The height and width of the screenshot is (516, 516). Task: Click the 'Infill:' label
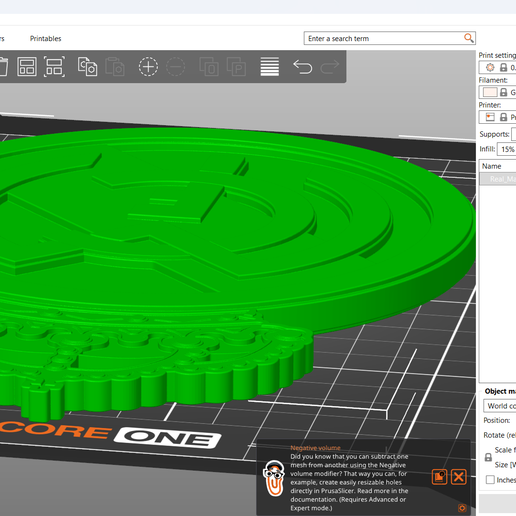tap(487, 149)
